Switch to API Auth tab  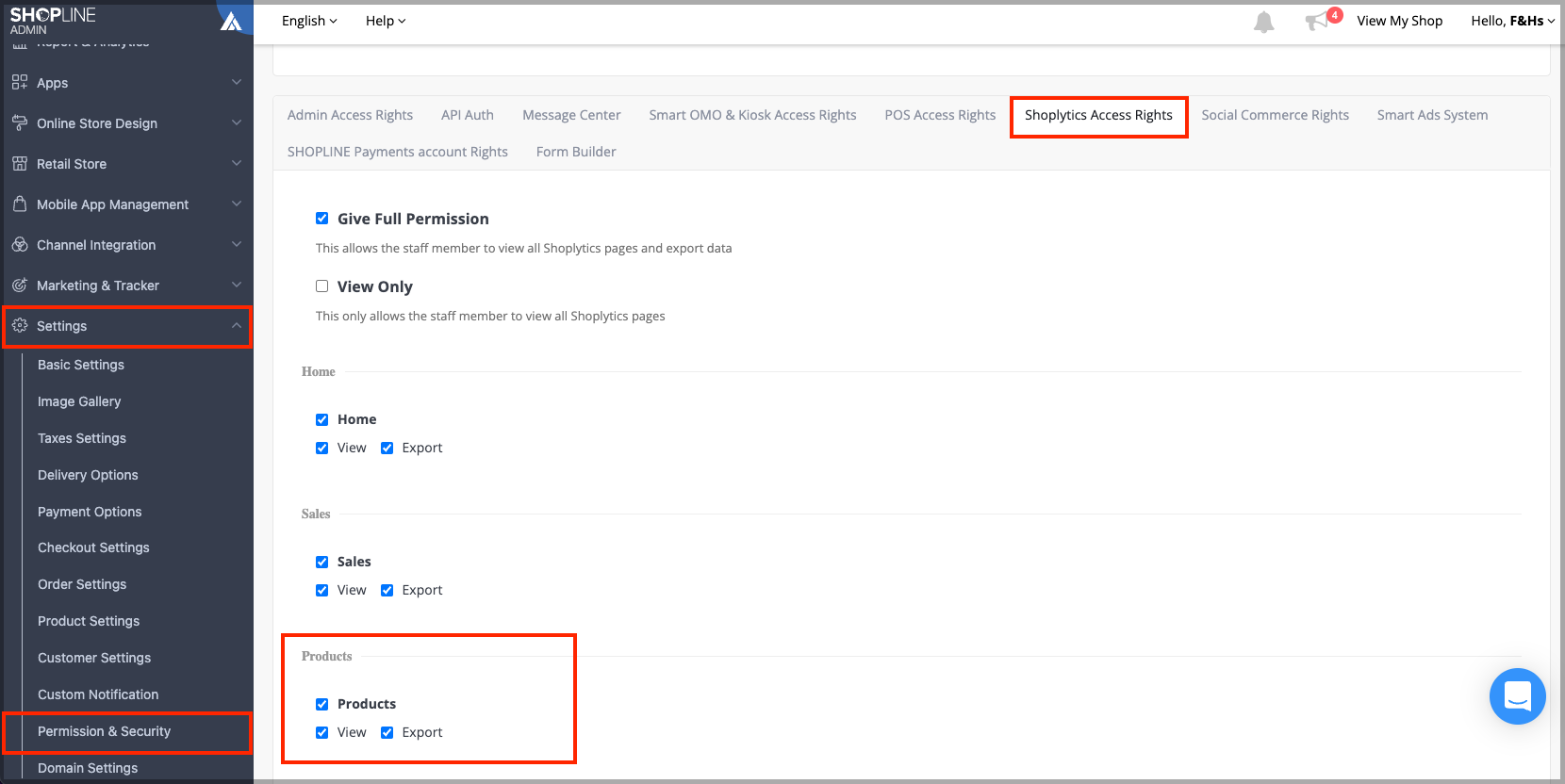point(468,115)
